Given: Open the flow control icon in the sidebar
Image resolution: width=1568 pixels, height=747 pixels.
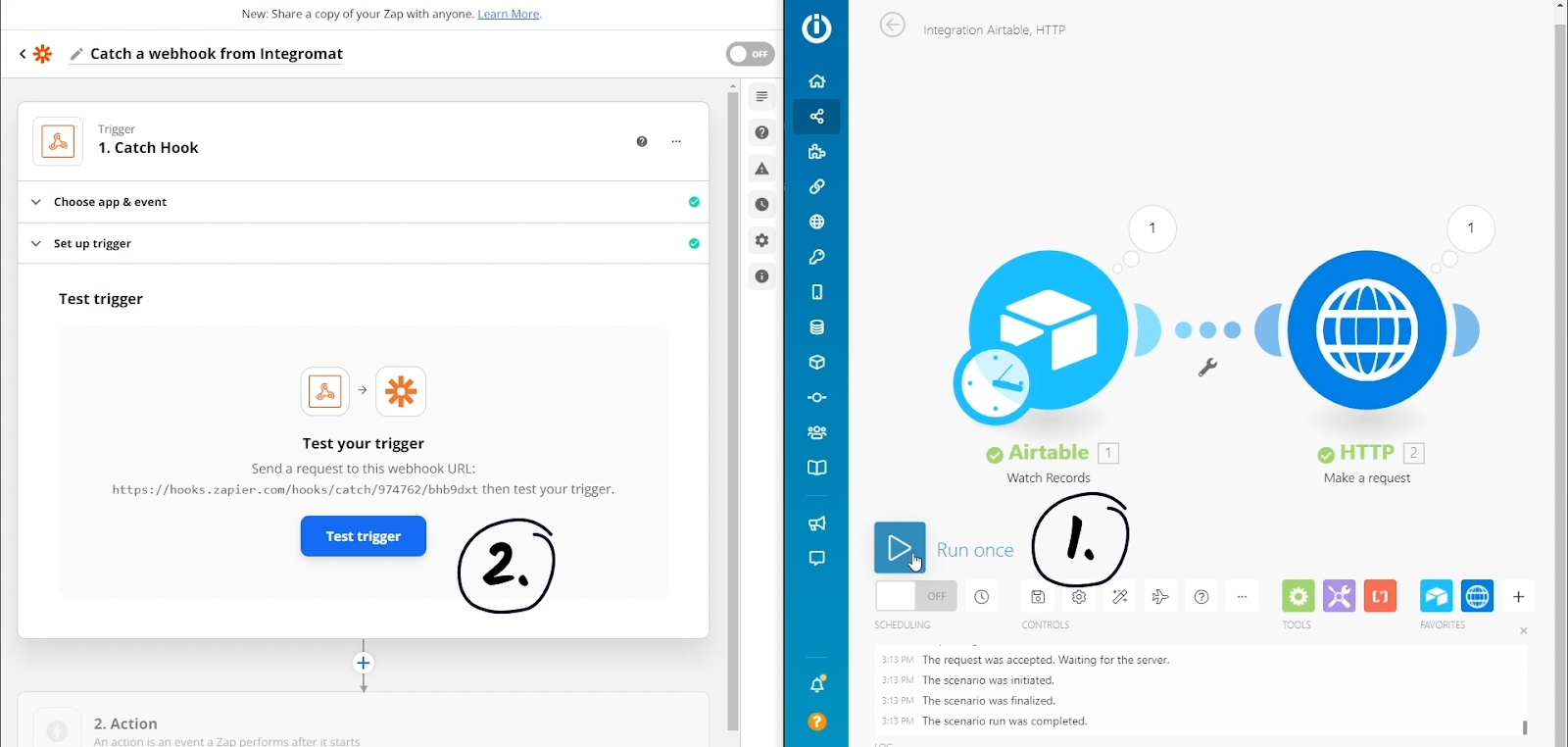Looking at the screenshot, I should click(816, 398).
